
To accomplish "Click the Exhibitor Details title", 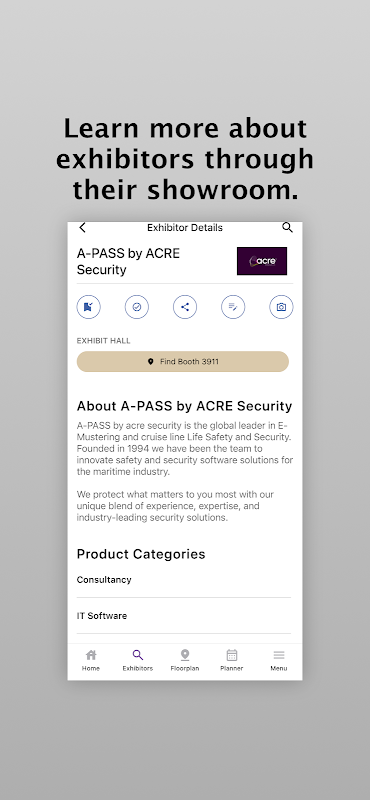I will pos(185,228).
